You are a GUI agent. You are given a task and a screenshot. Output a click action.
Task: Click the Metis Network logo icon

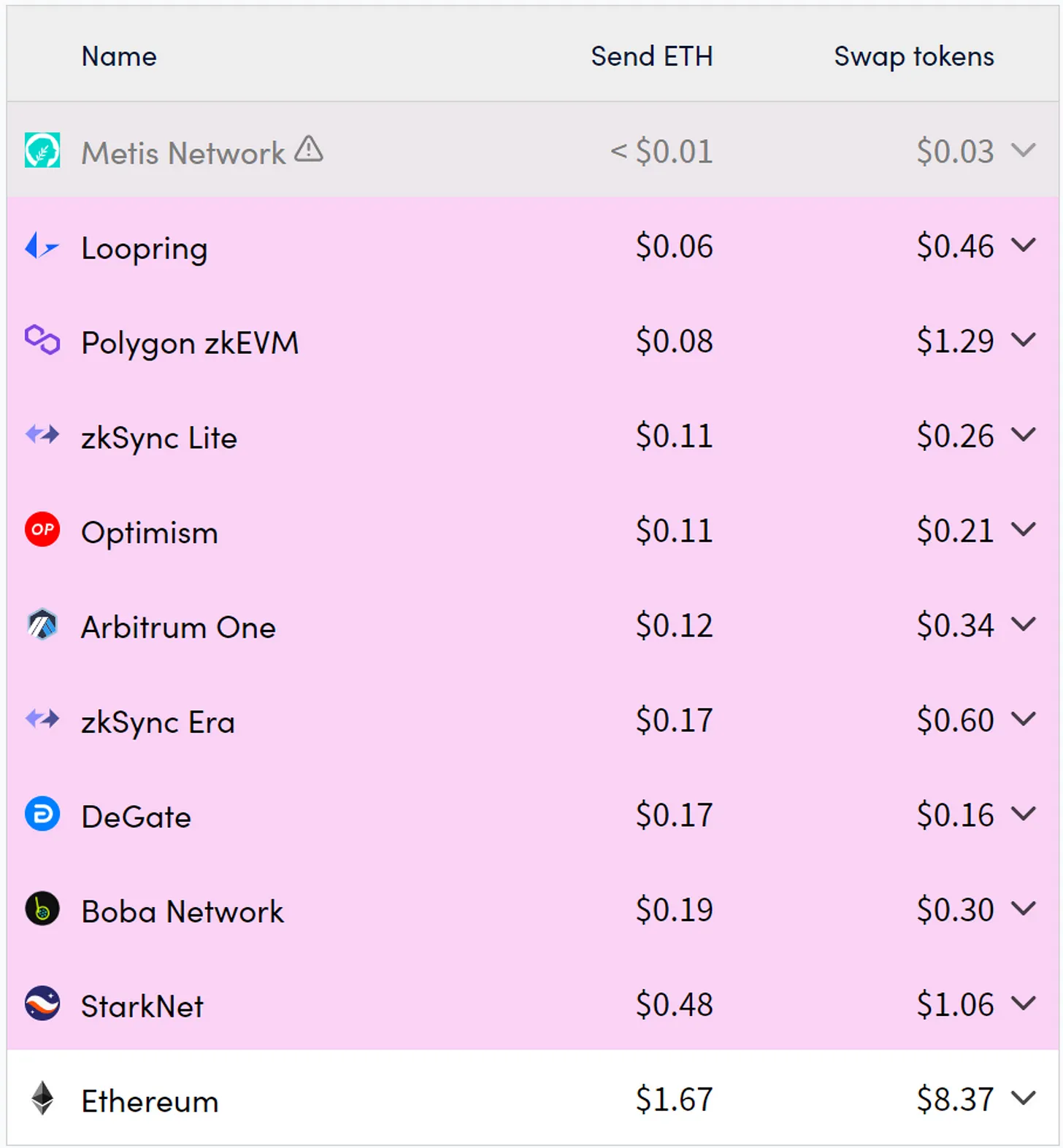42,150
